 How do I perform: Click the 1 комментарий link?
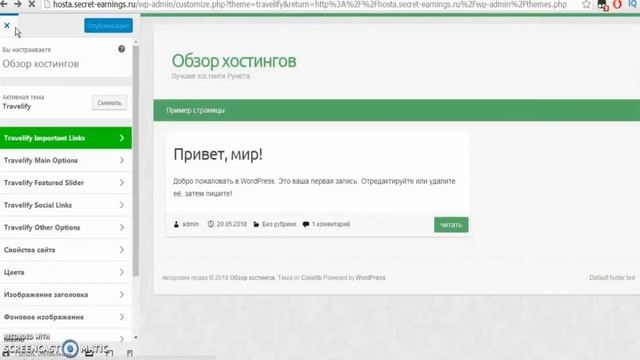click(x=331, y=224)
